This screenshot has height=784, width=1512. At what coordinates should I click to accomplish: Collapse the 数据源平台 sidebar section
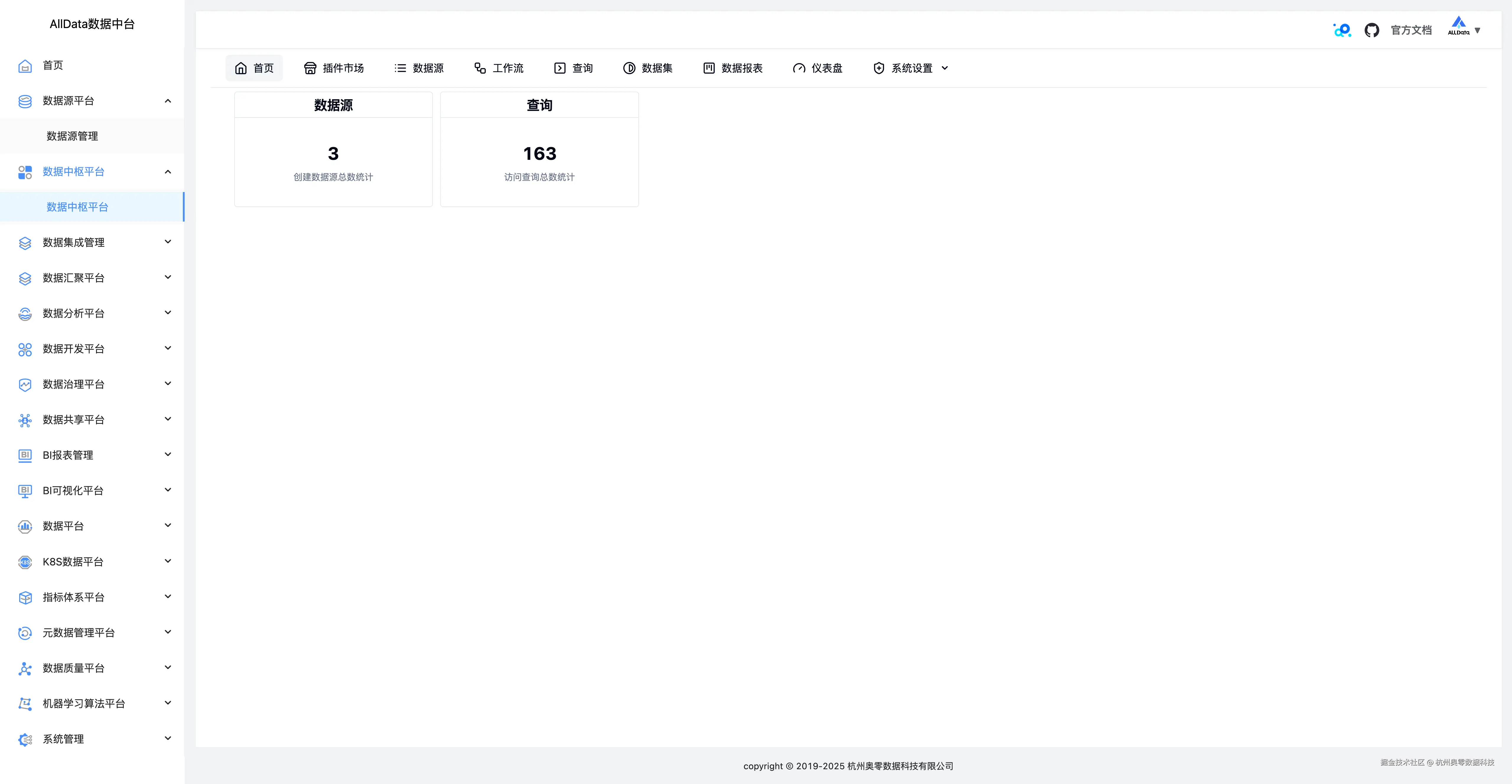168,101
